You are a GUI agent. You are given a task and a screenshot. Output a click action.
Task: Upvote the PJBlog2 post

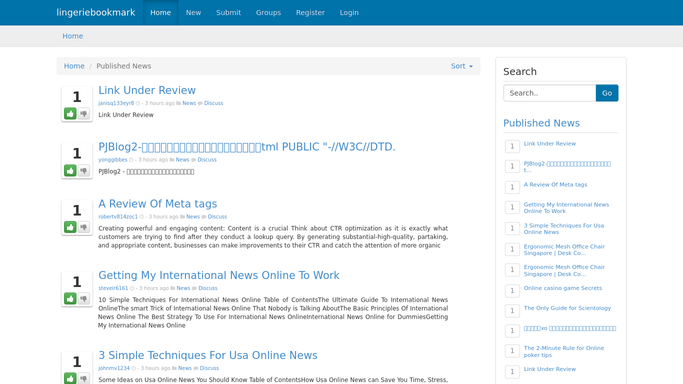(70, 170)
